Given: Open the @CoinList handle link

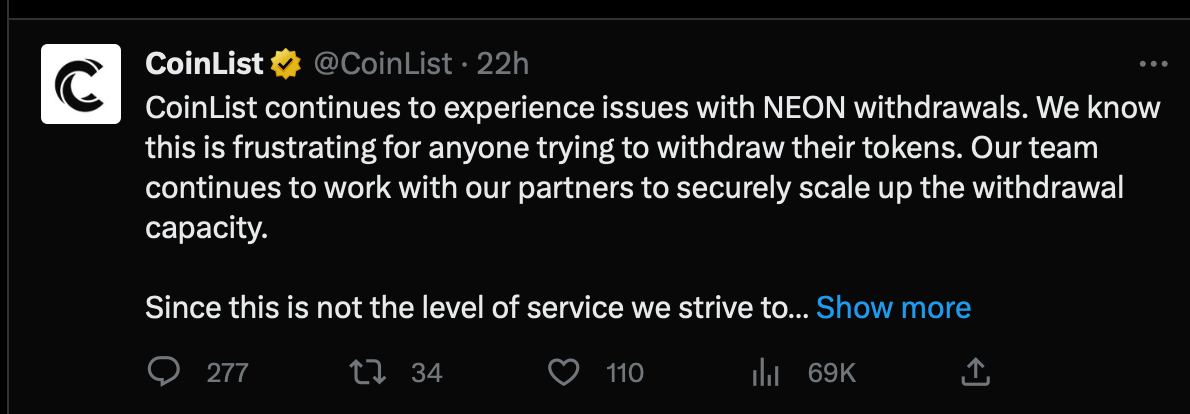Looking at the screenshot, I should coord(383,64).
